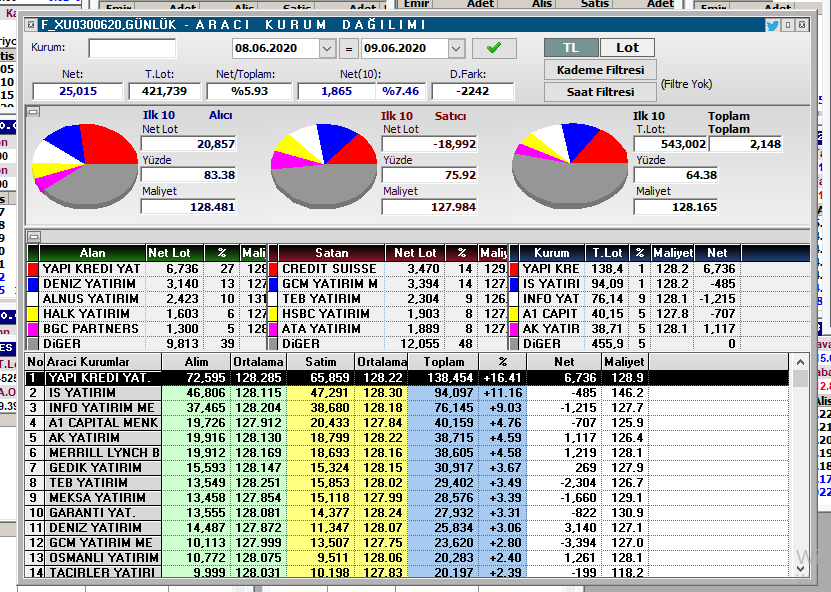
Task: Sort sellers by the Satan column header
Action: click(x=332, y=253)
